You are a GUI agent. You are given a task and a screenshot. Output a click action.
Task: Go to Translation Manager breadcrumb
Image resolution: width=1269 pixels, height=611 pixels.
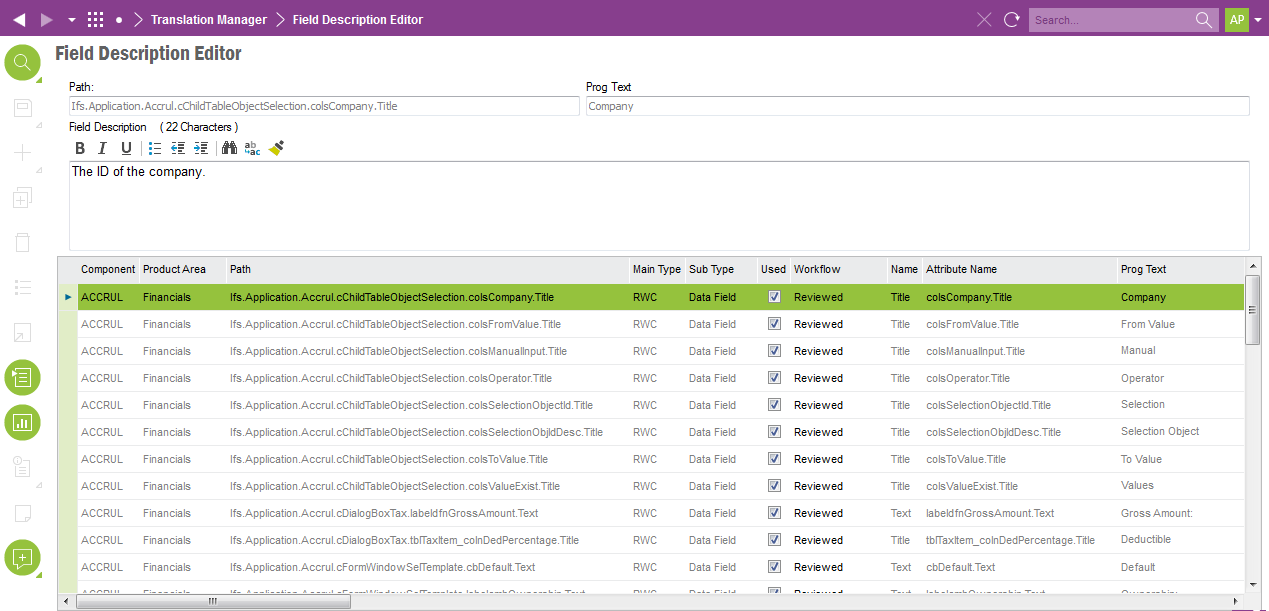[209, 20]
